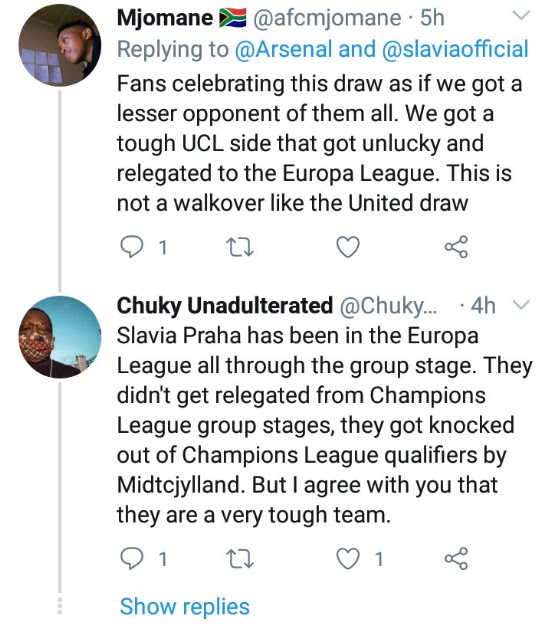The height and width of the screenshot is (639, 552).
Task: Click the Mjomane display name
Action: point(165,18)
